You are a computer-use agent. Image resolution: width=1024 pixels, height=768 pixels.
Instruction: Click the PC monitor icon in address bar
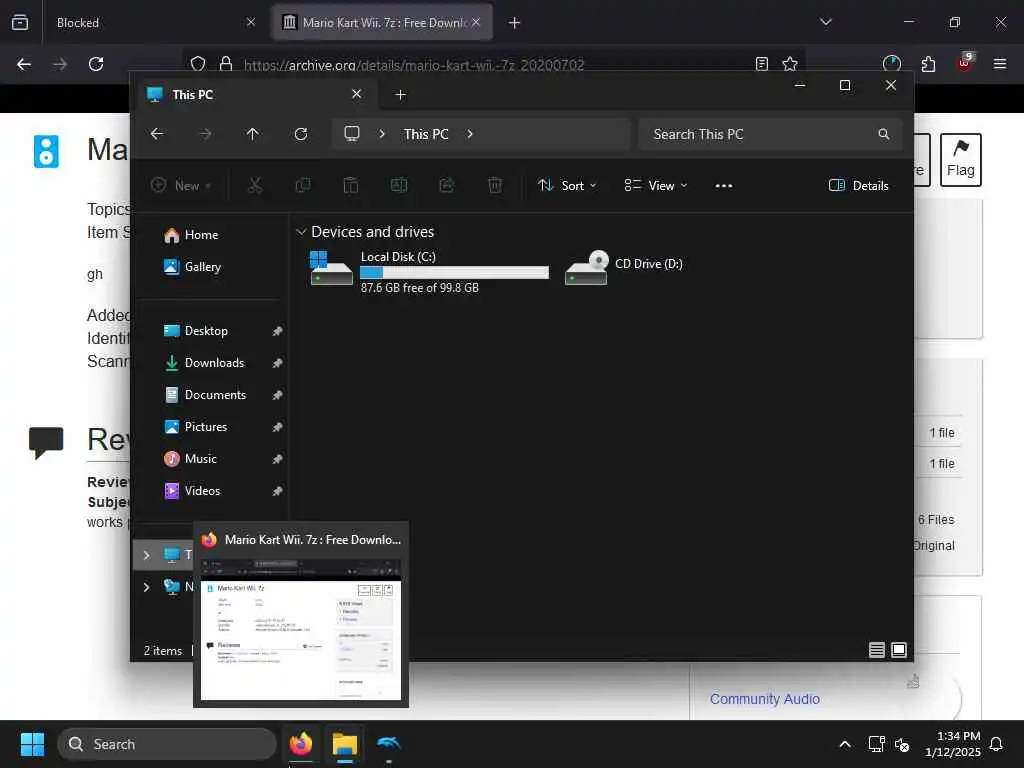(352, 134)
